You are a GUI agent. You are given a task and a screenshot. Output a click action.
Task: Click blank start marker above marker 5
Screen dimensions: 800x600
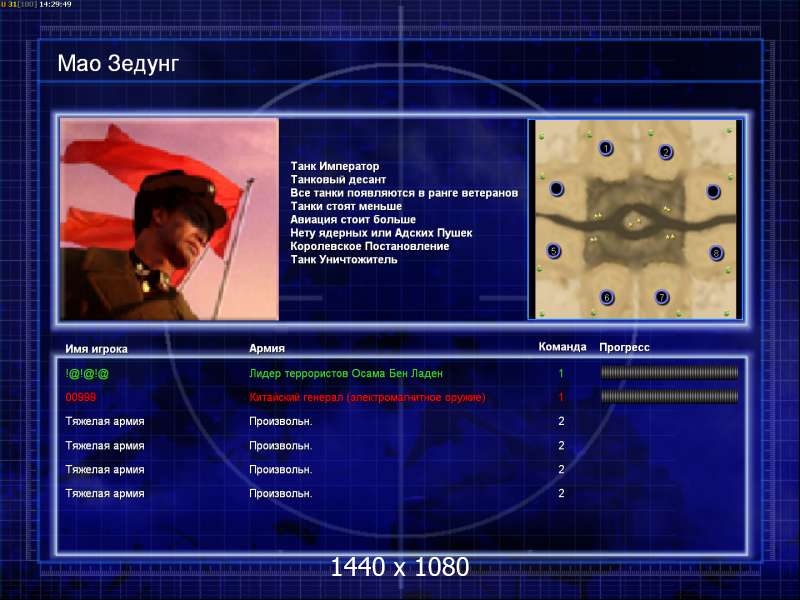tap(557, 189)
